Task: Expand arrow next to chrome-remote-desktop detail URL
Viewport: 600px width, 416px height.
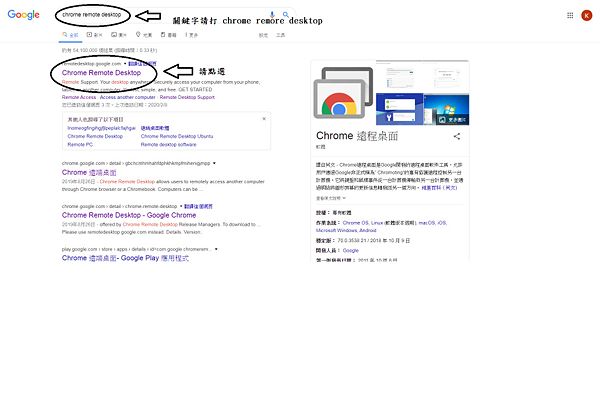Action: tap(181, 206)
